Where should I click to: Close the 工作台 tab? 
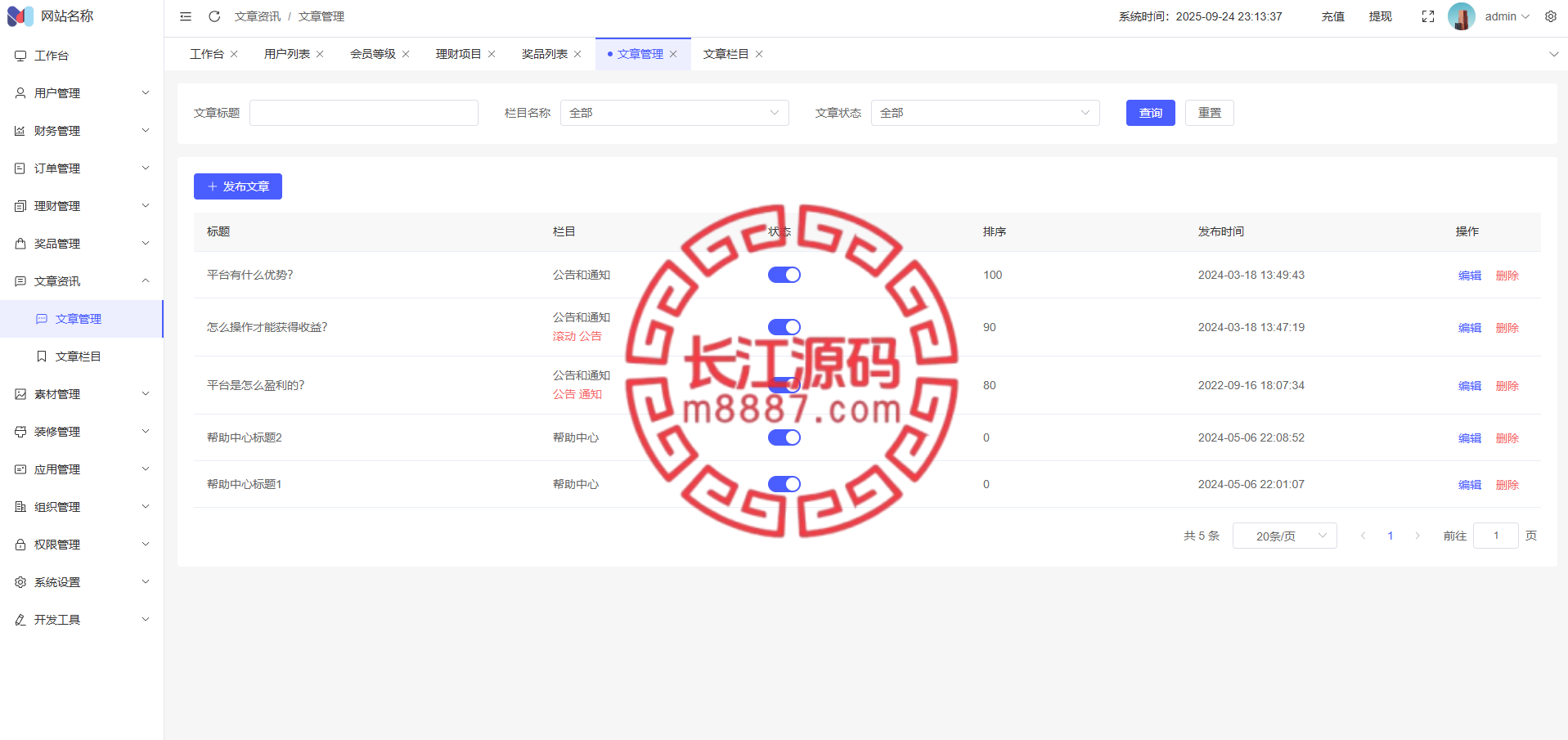pos(234,54)
